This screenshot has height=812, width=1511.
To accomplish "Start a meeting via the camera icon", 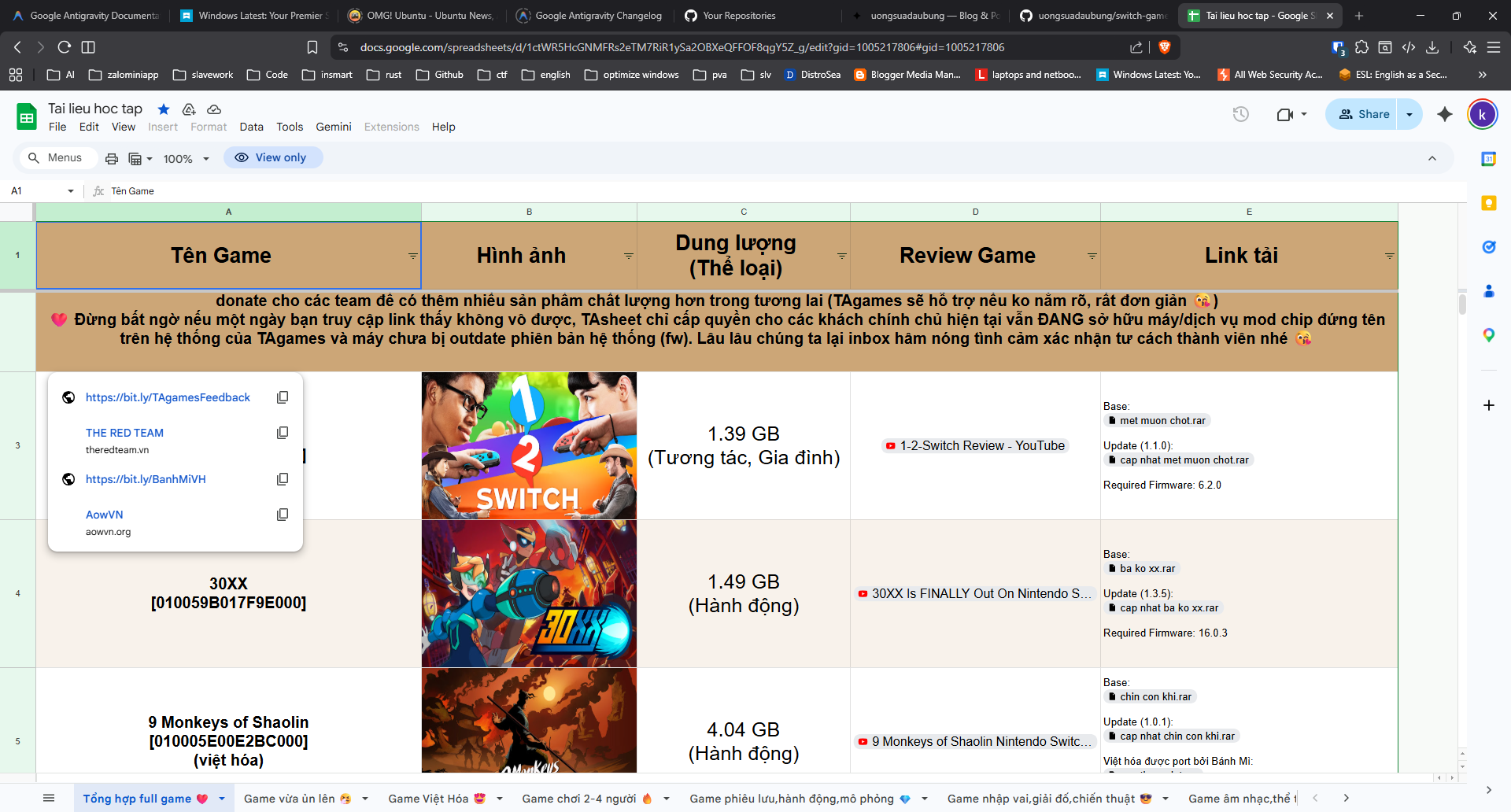I will coord(1285,114).
